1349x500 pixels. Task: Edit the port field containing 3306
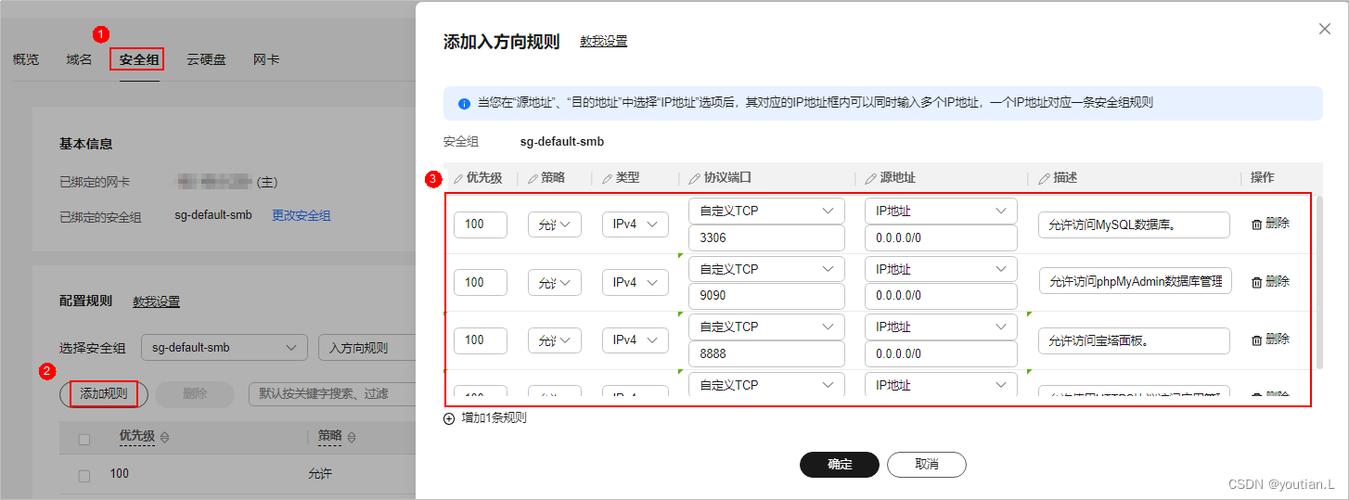pyautogui.click(x=767, y=238)
